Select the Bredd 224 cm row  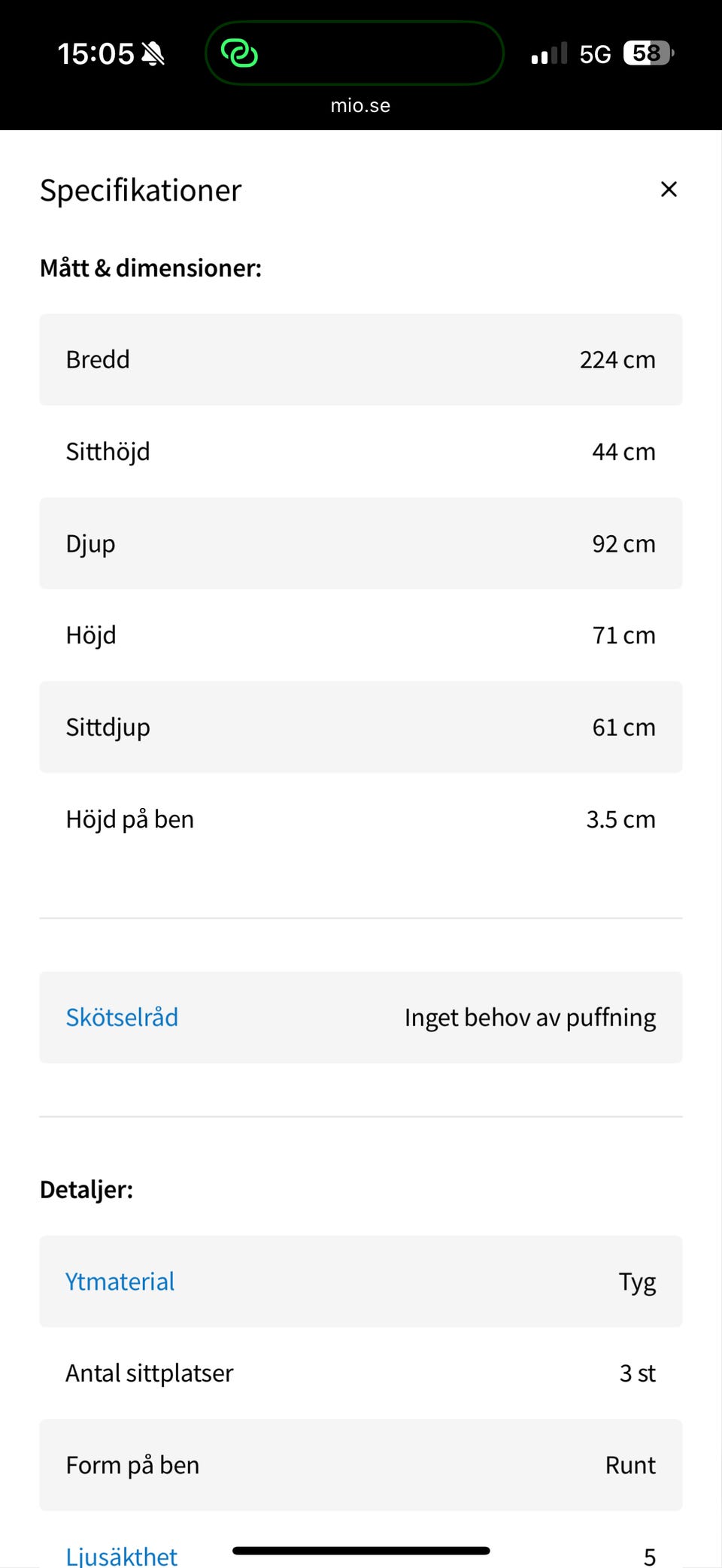pyautogui.click(x=361, y=359)
